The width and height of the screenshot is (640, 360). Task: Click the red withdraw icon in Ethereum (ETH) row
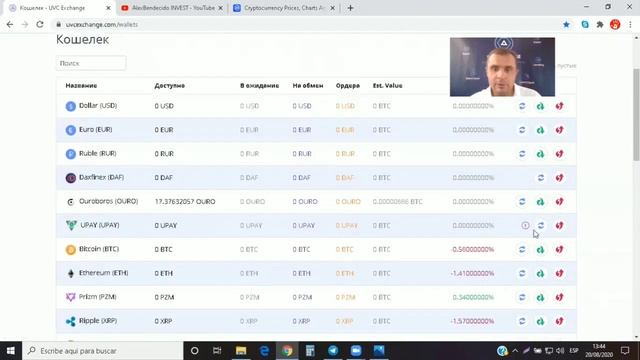(x=560, y=273)
